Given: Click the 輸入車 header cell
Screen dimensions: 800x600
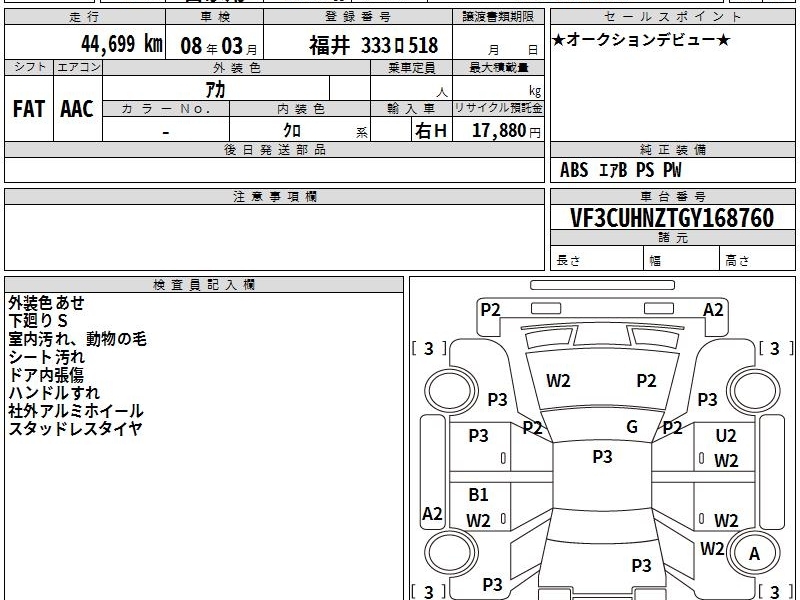Looking at the screenshot, I should [x=411, y=109].
